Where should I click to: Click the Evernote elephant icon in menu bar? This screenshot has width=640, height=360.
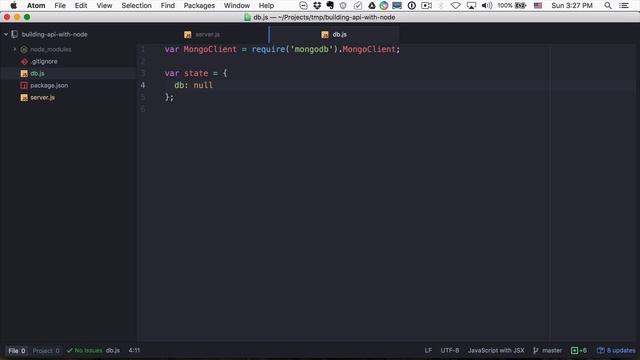click(x=330, y=6)
